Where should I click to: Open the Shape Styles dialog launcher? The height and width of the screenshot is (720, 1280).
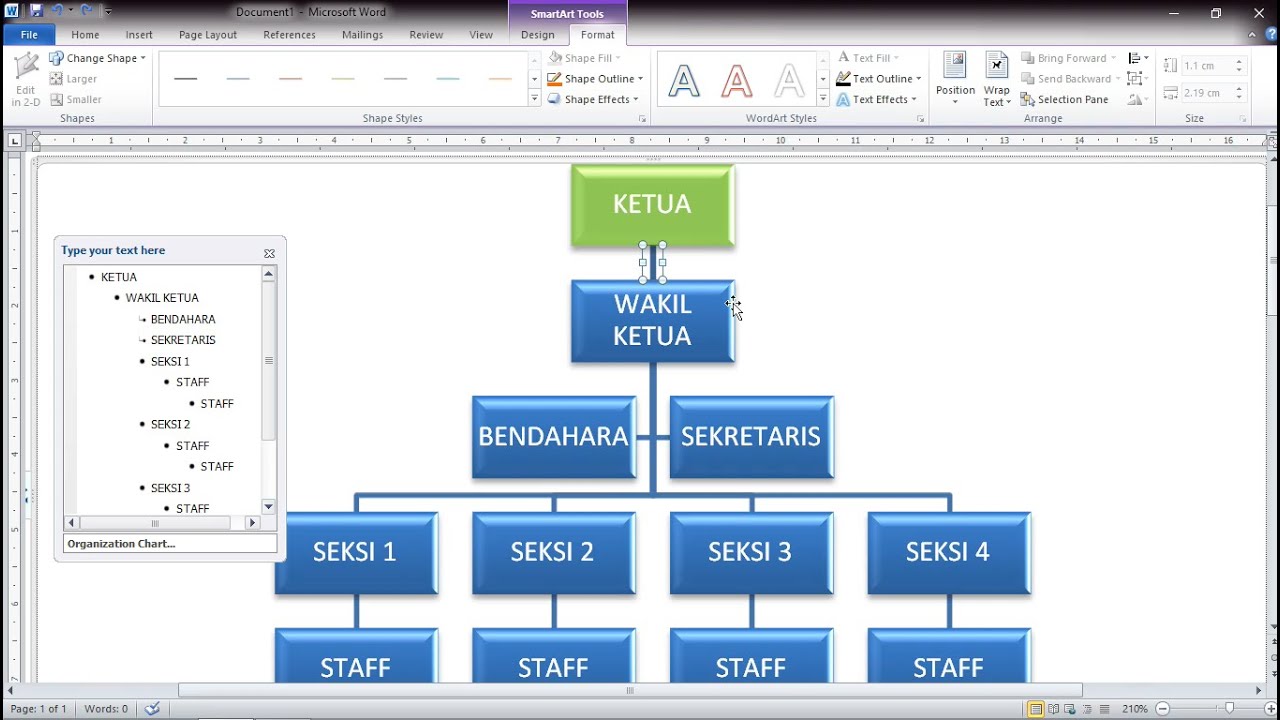[642, 119]
